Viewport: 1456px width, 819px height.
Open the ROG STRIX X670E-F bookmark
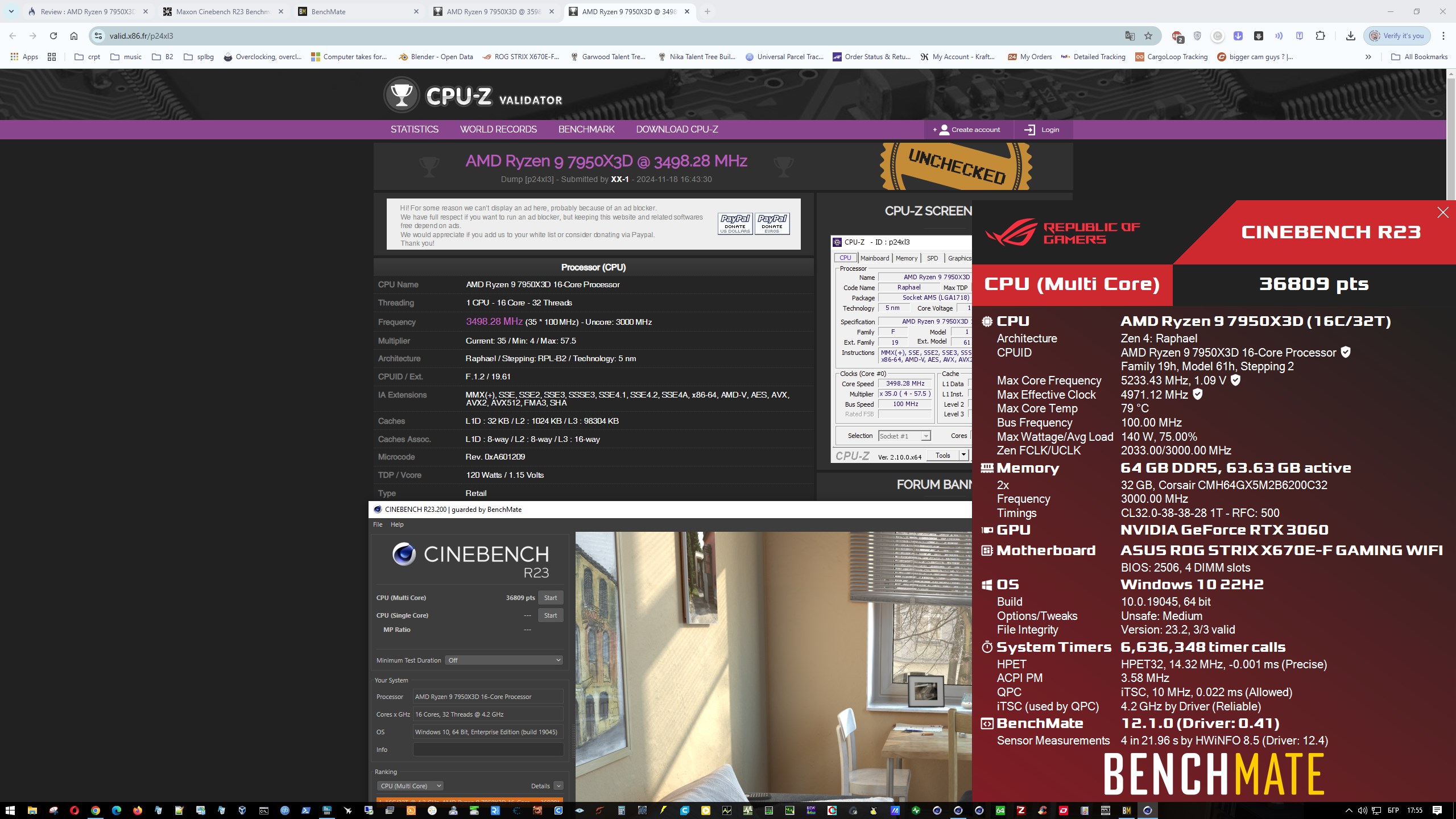click(x=521, y=57)
